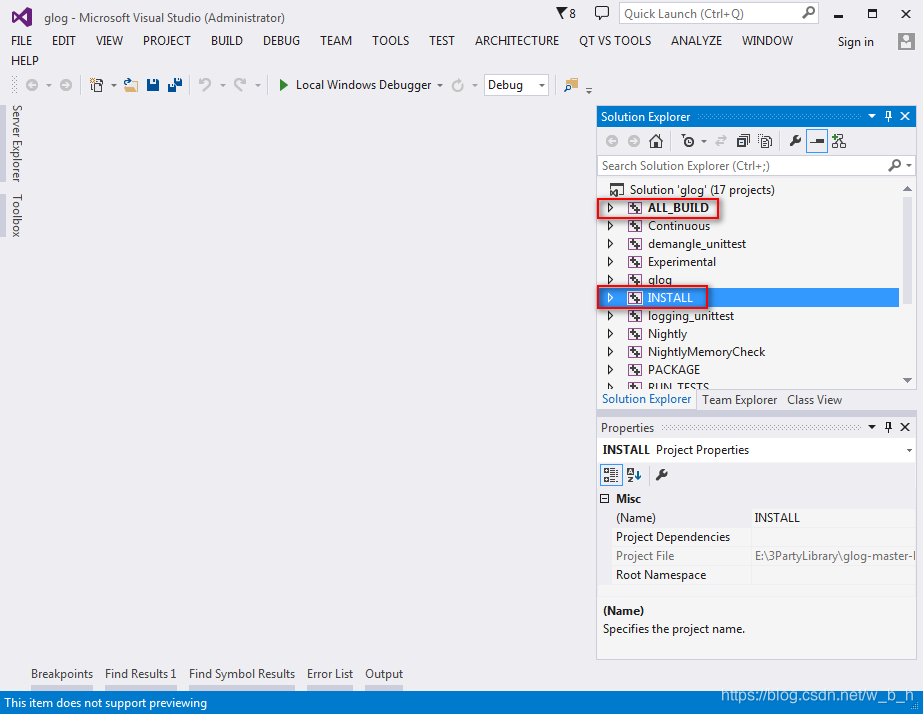This screenshot has height=714, width=923.
Task: Open the ARCHITECTURE menu
Action: click(x=517, y=41)
